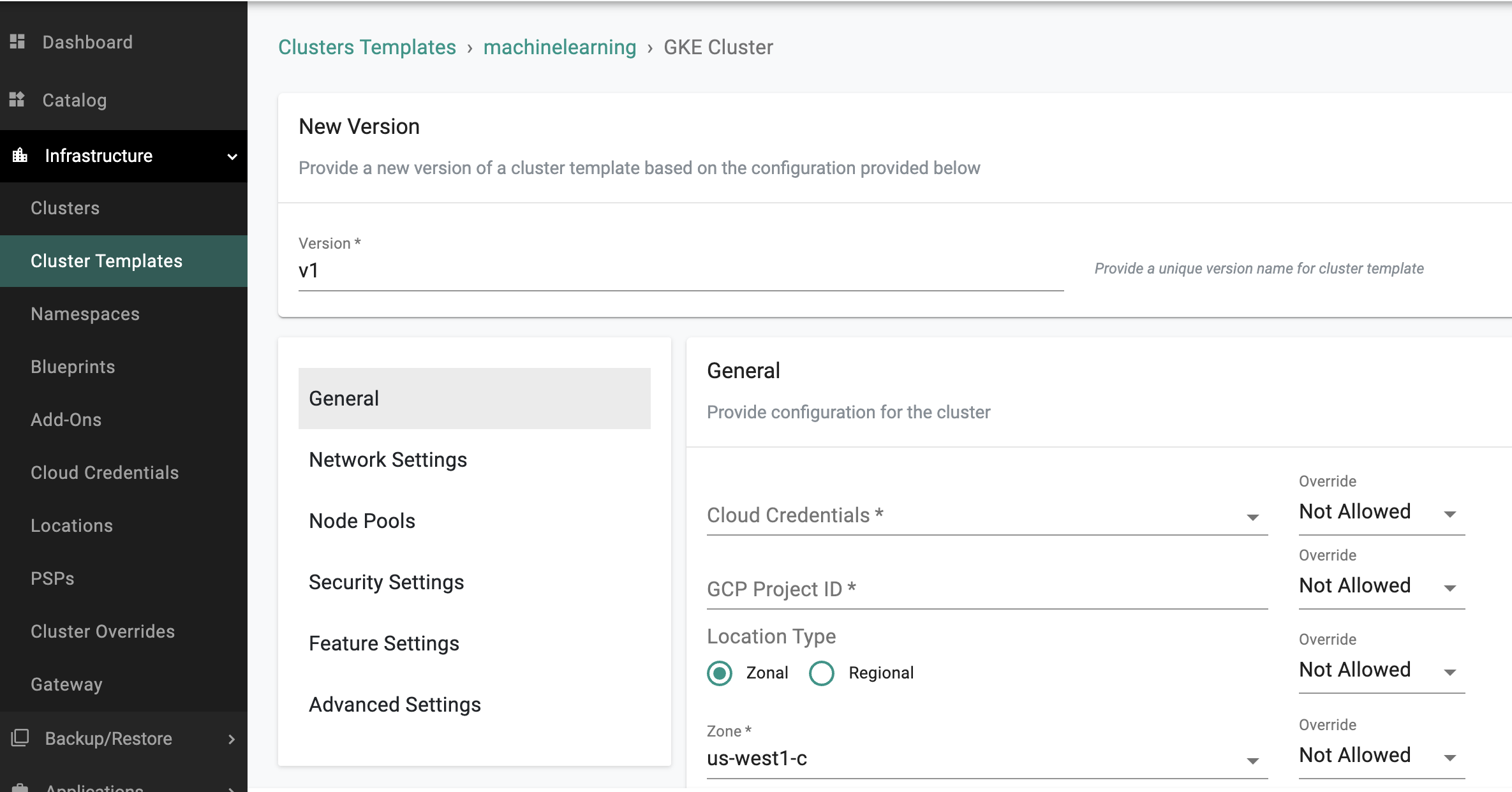This screenshot has width=1512, height=792.
Task: Select the Zonal location type
Action: point(720,673)
